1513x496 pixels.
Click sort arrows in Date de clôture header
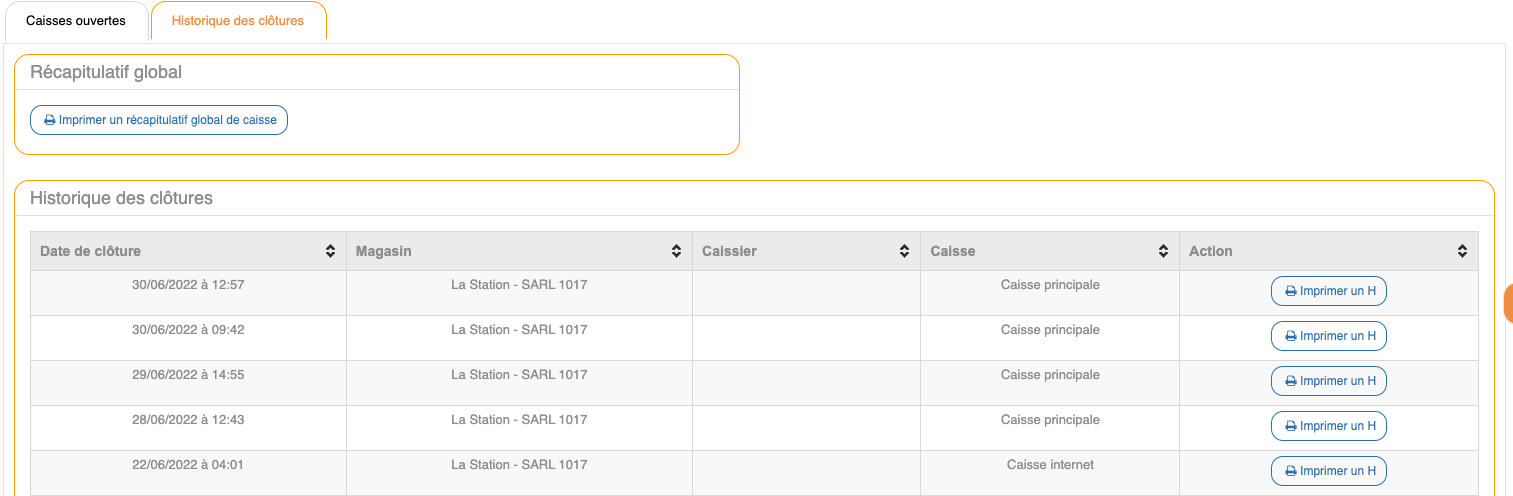tap(330, 252)
